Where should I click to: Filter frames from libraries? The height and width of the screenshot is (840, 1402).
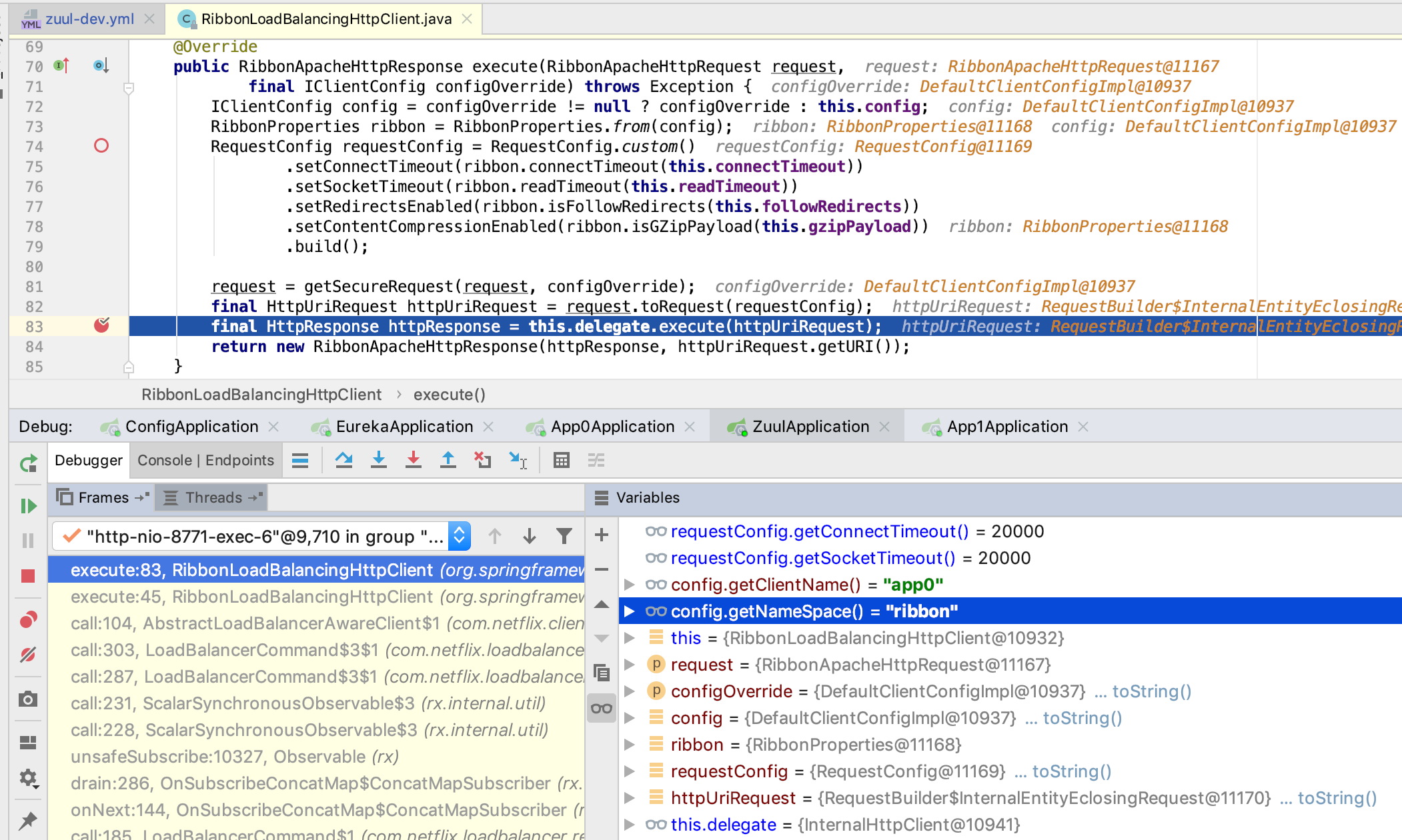point(564,536)
